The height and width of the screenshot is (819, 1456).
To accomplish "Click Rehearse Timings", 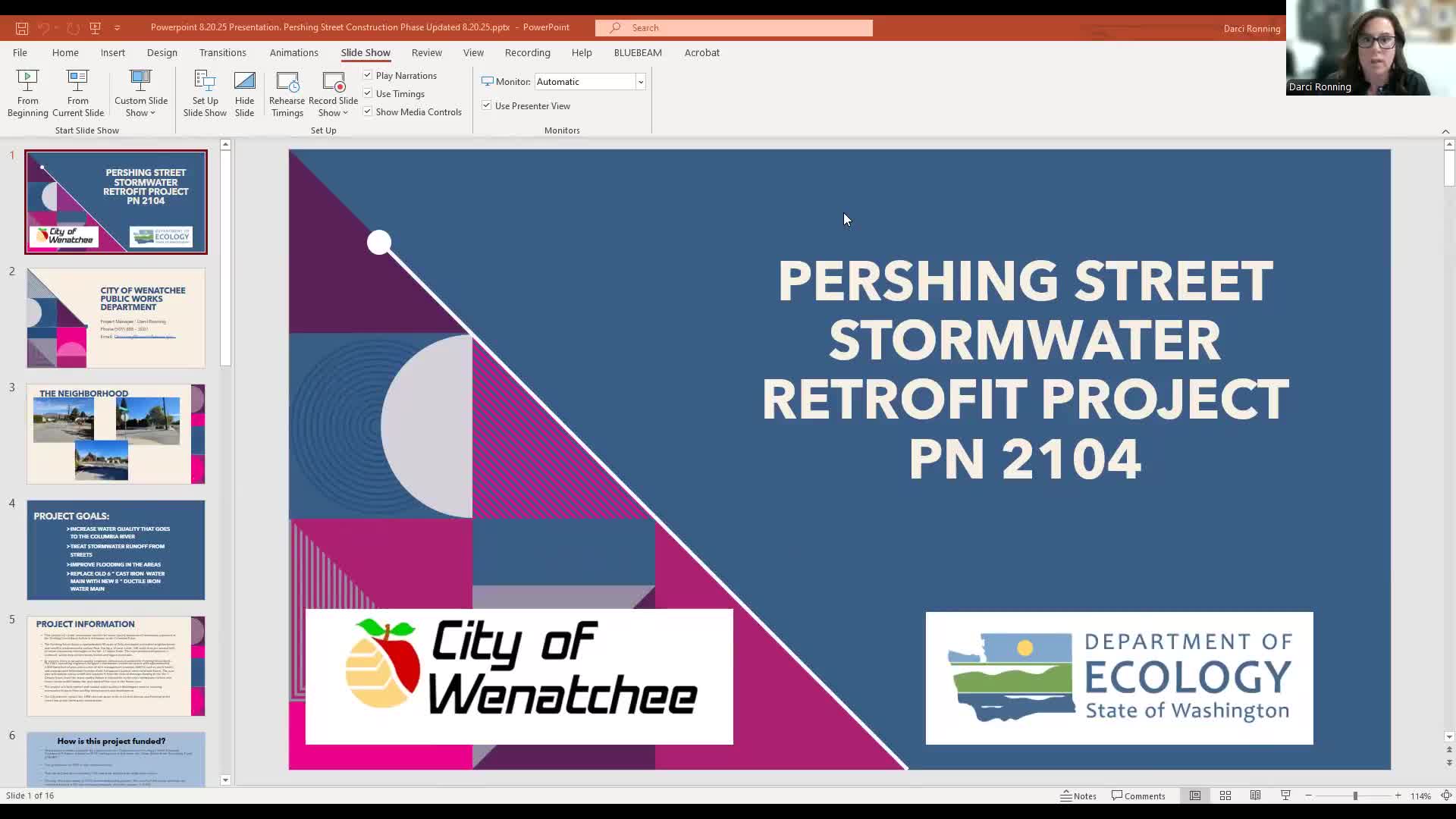I will click(287, 91).
